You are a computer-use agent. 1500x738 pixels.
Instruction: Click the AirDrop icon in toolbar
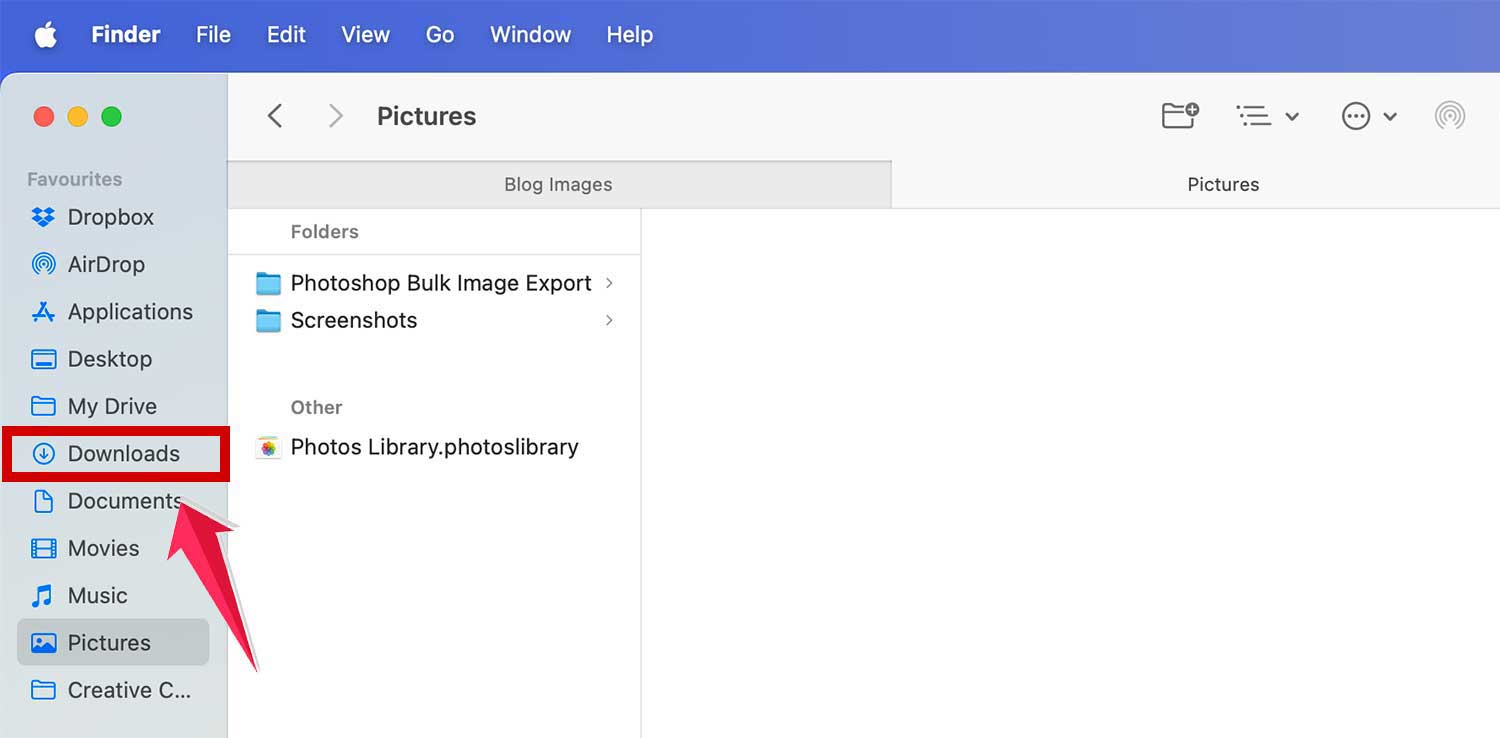[1449, 116]
